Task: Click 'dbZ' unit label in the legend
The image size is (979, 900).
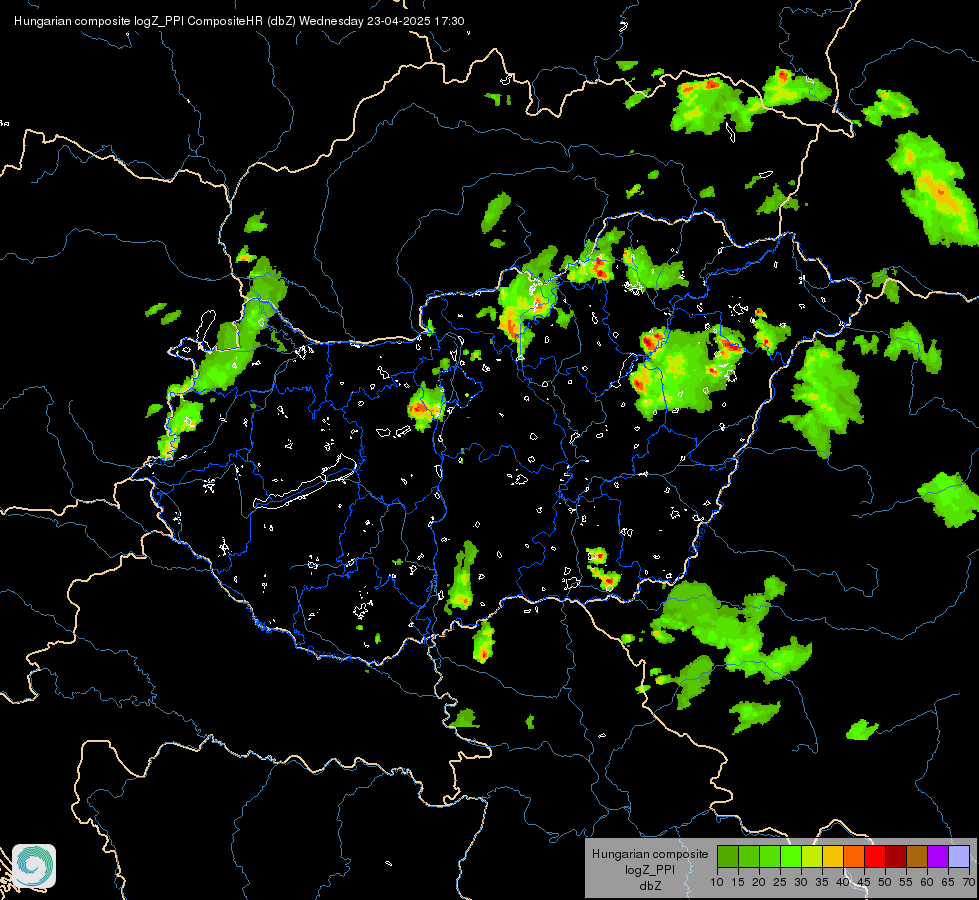Action: [x=650, y=886]
